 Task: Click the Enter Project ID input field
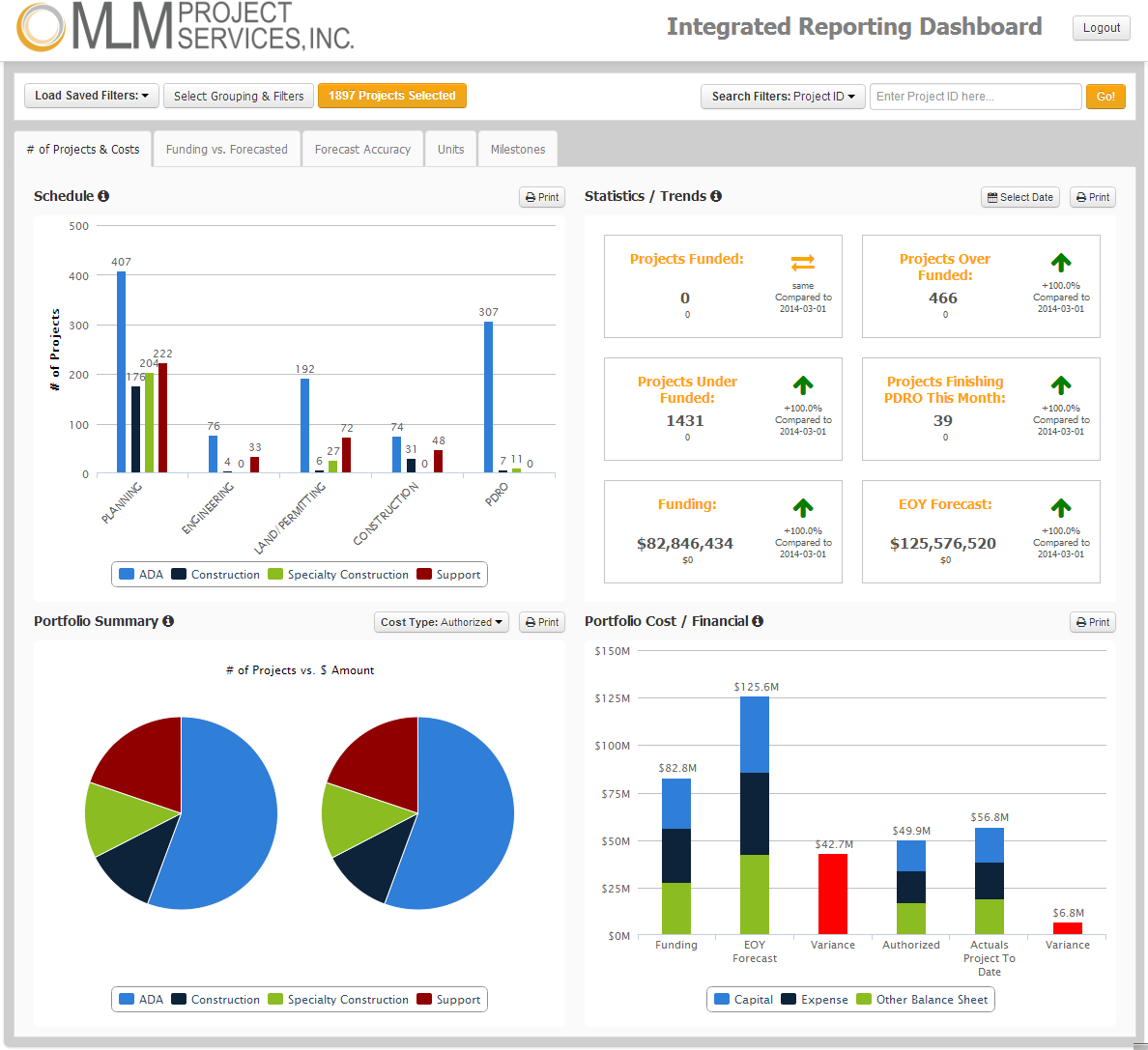point(975,97)
